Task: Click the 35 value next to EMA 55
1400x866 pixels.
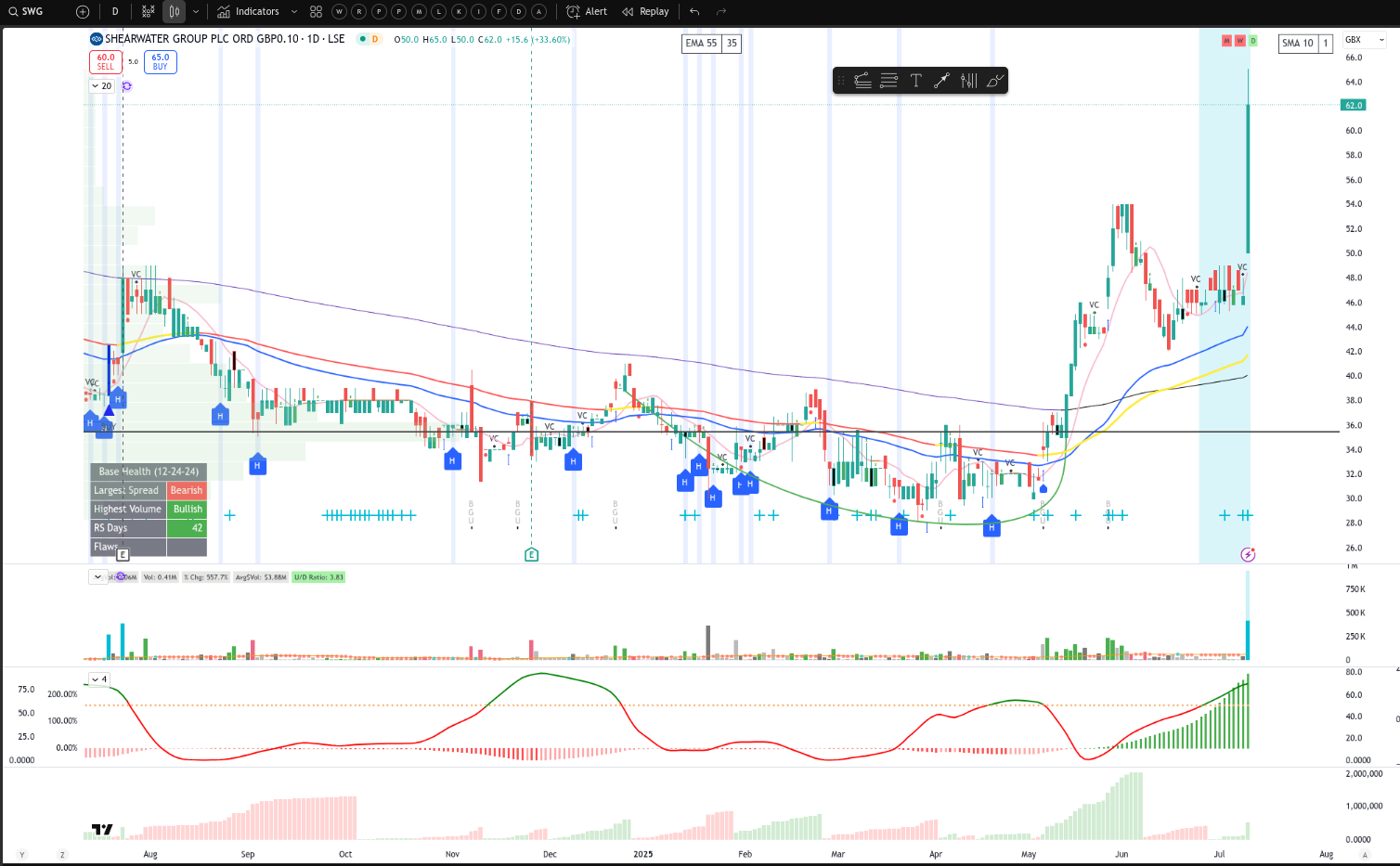Action: [732, 44]
